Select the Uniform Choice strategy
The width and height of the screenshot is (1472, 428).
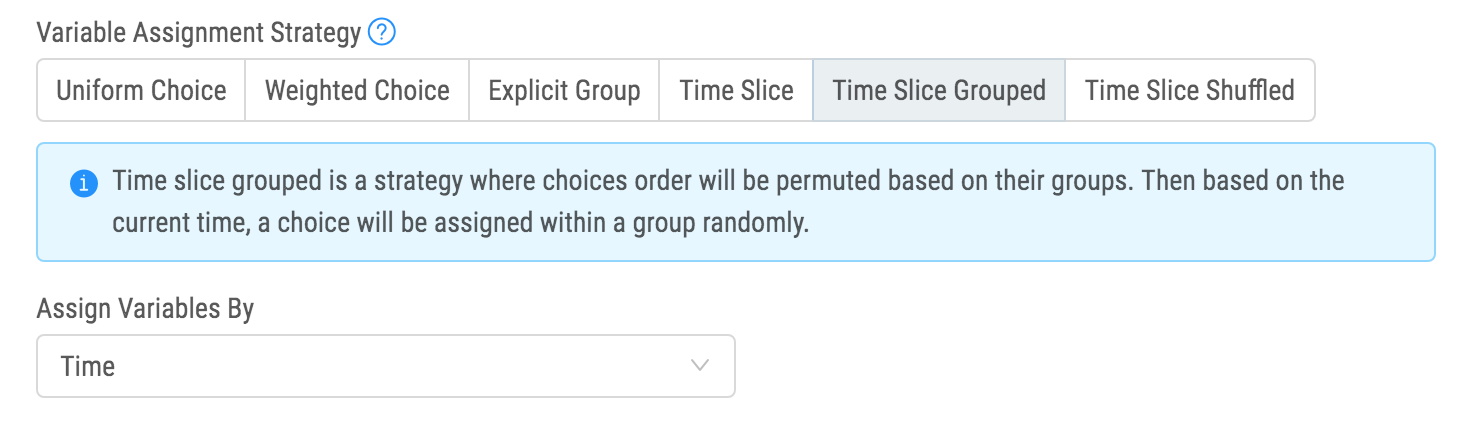(141, 91)
